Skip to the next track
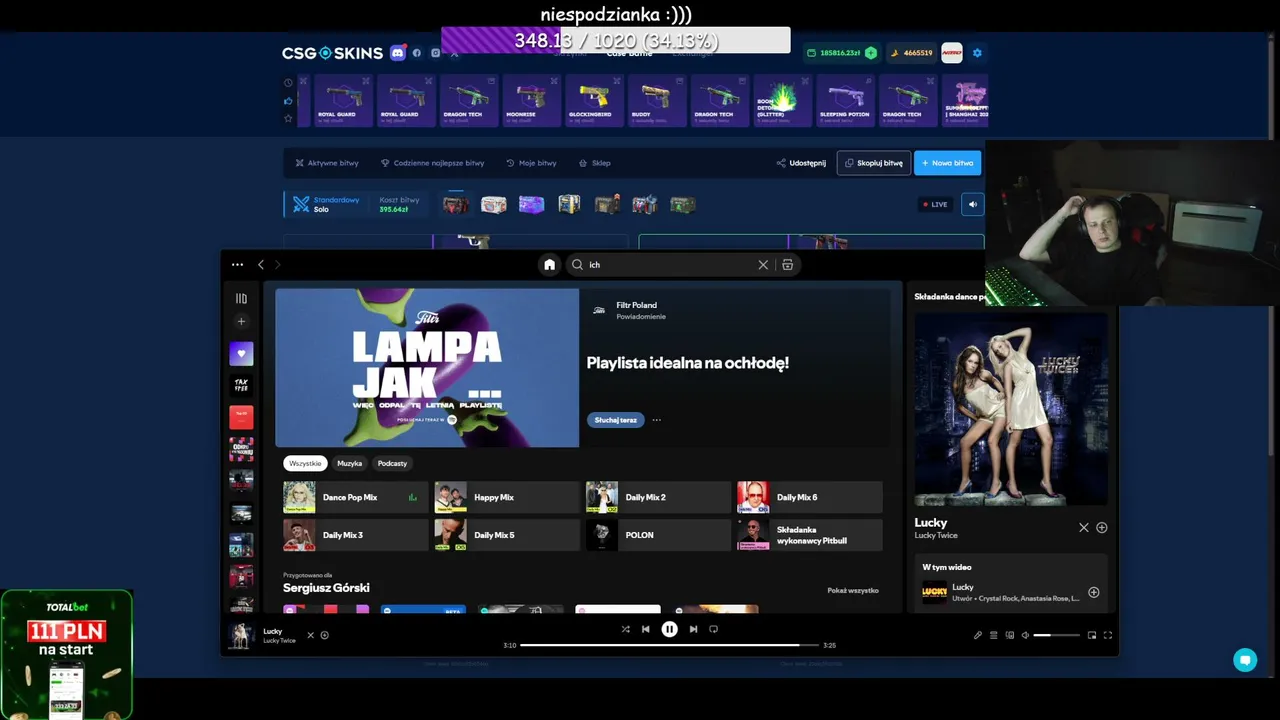 coord(693,629)
